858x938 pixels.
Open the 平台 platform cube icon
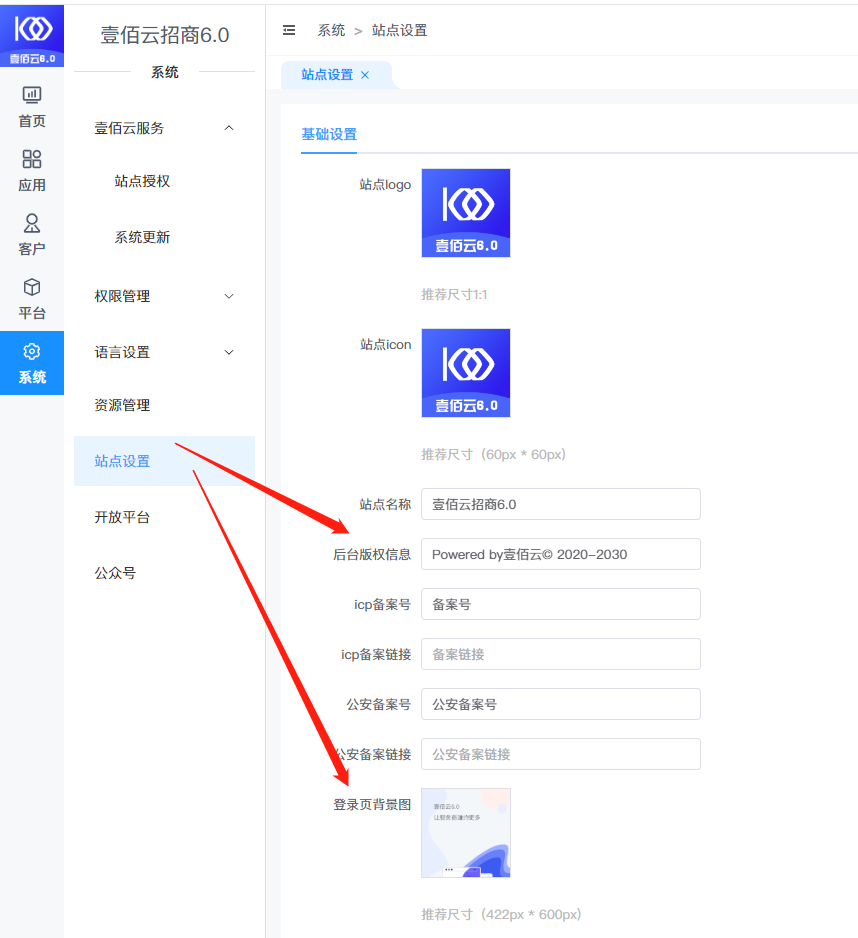(32, 288)
